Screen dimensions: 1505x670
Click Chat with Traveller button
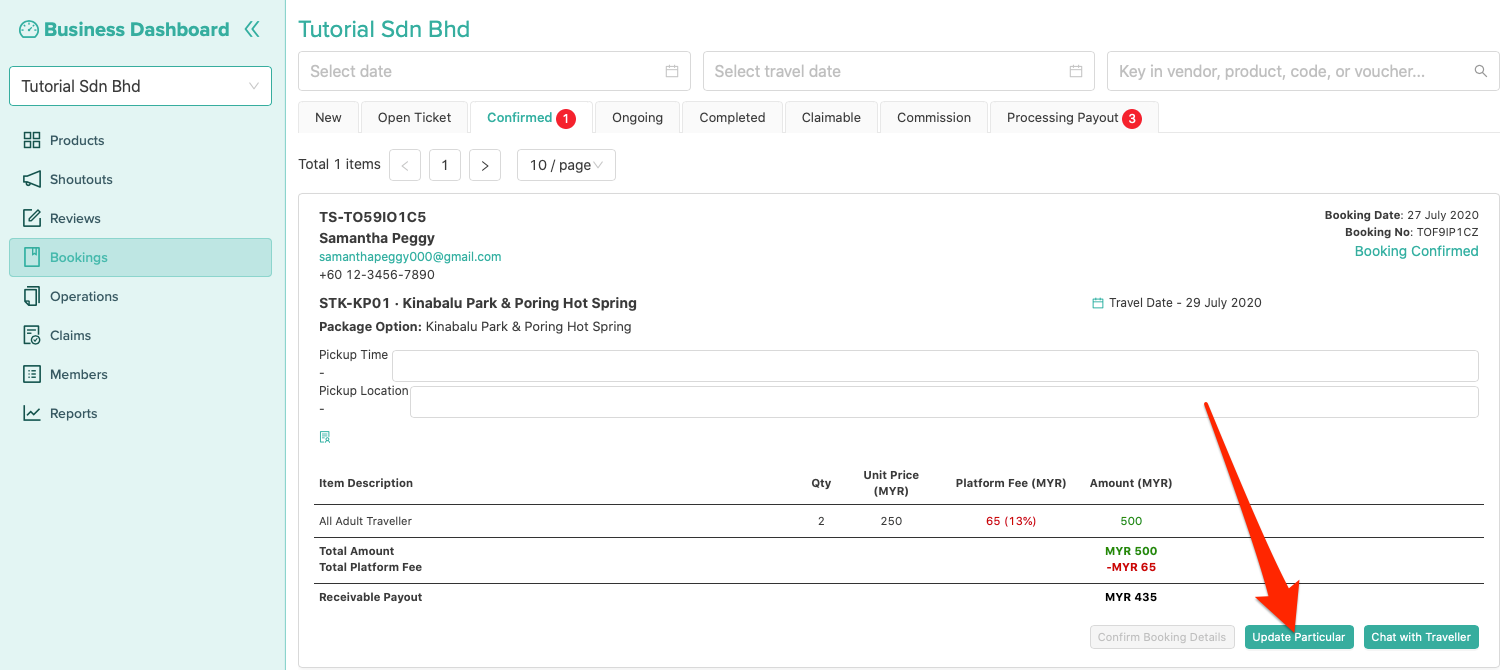pos(1420,637)
